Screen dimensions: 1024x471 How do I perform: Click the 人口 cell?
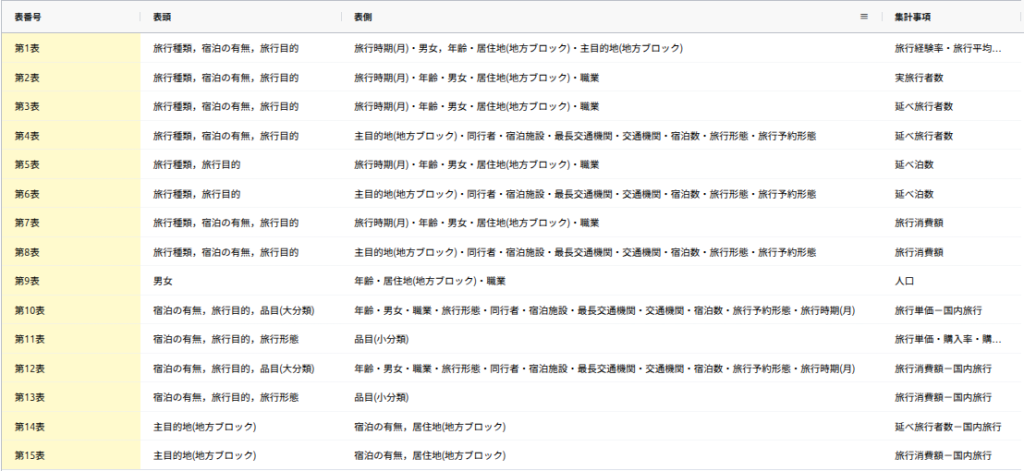tap(905, 281)
